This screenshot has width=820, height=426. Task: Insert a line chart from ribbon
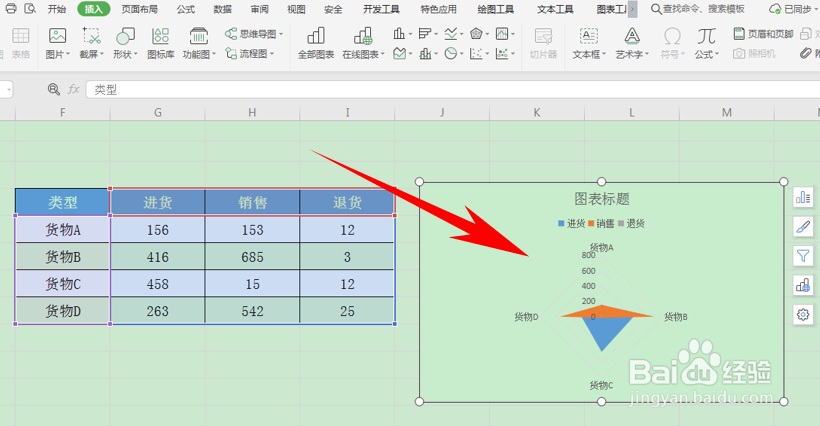(453, 34)
